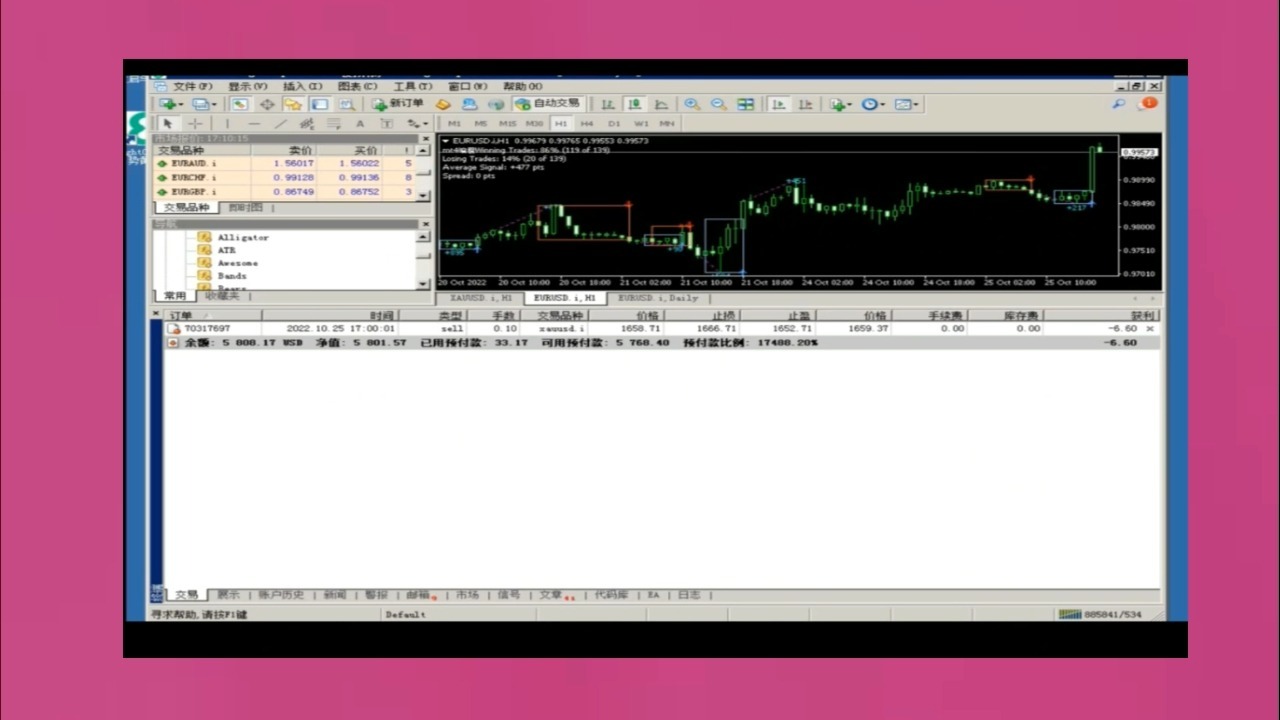Click the 新订单 new order button
1280x720 pixels.
(398, 104)
